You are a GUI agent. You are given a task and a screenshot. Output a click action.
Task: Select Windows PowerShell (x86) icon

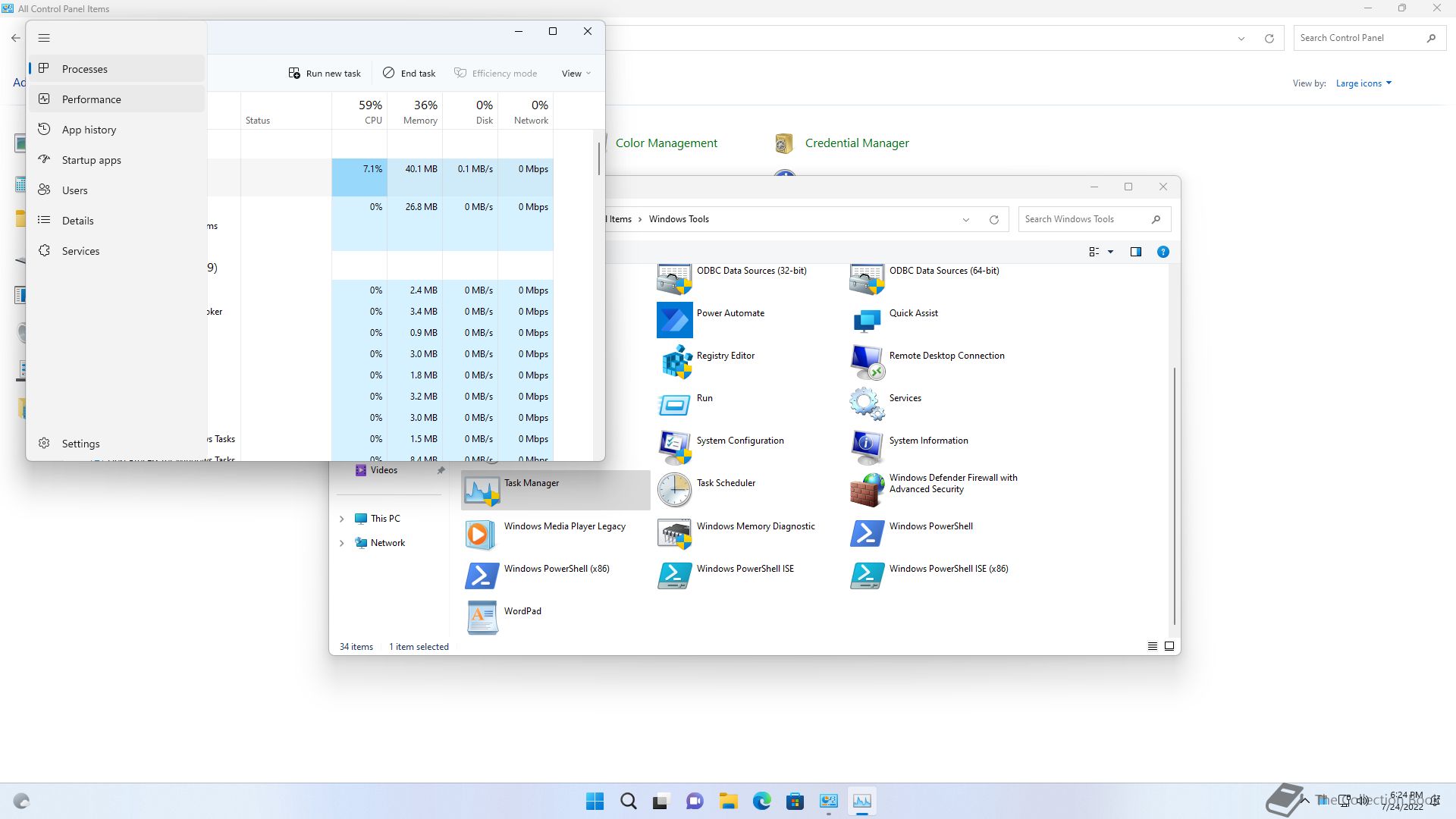[482, 576]
